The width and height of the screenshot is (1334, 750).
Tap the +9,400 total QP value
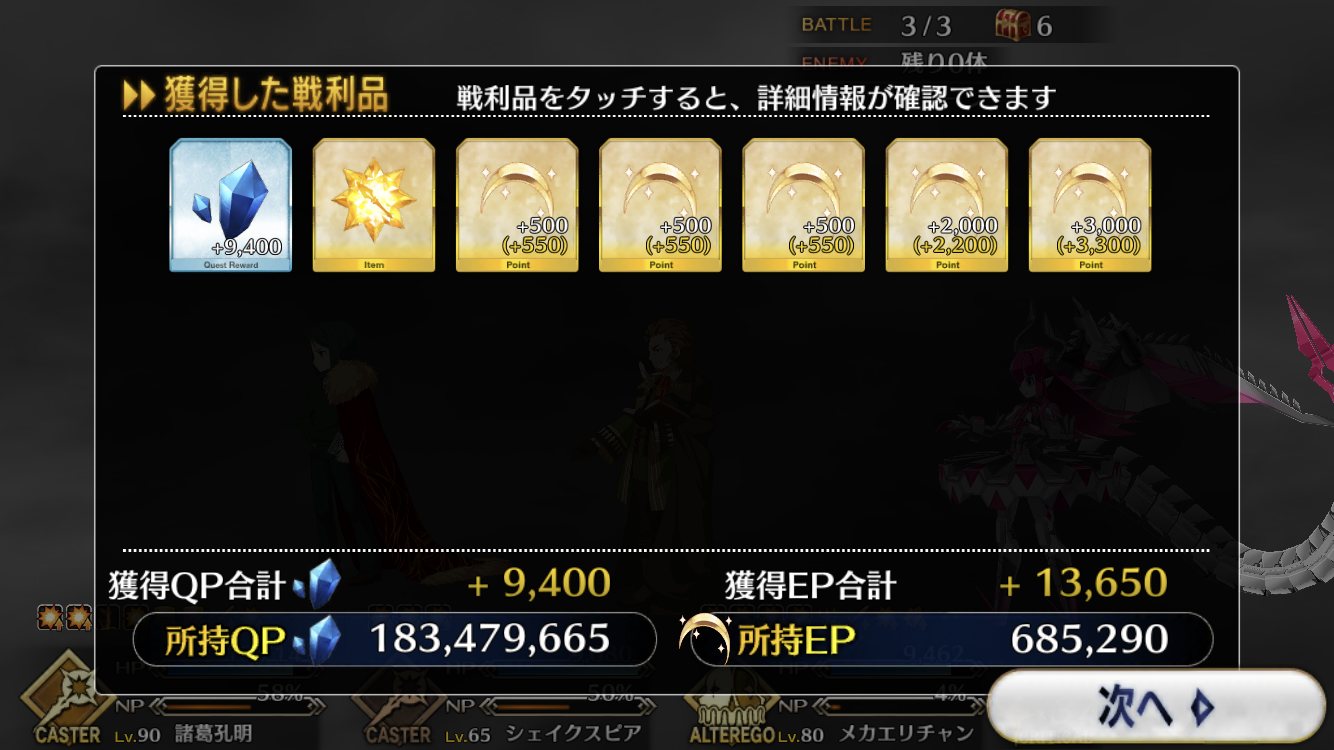pos(539,583)
